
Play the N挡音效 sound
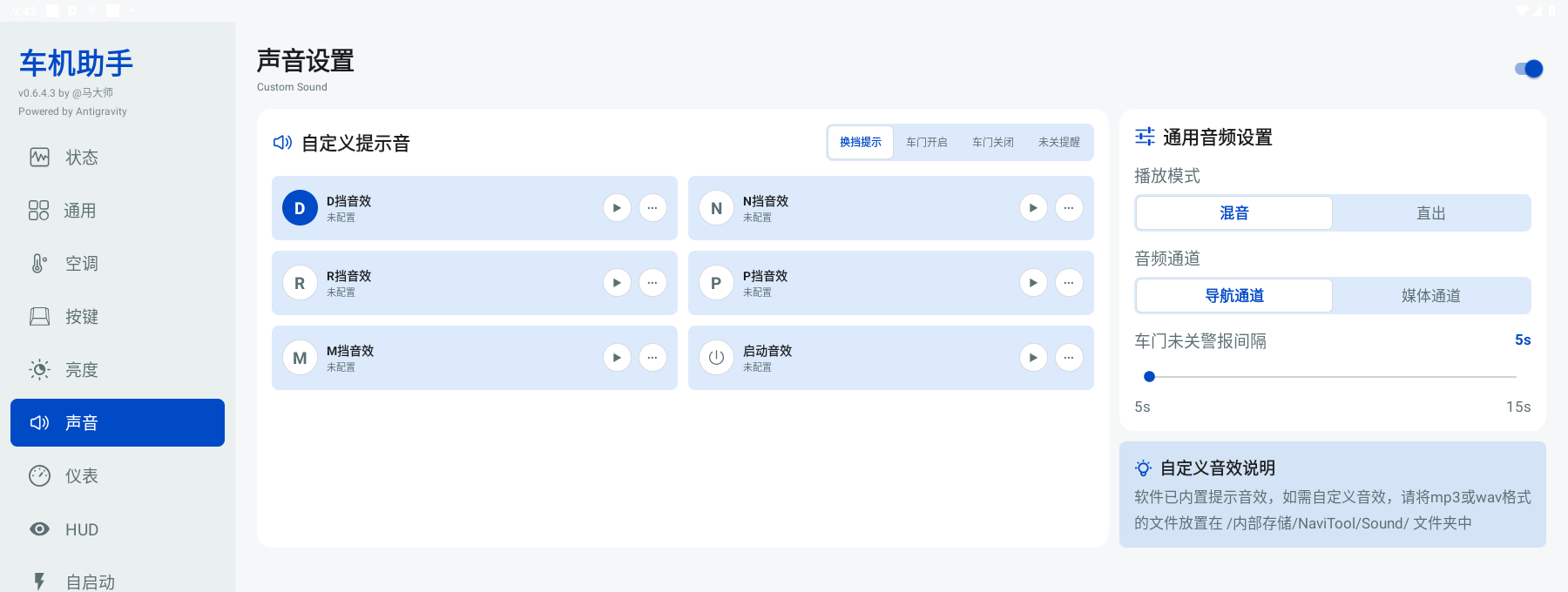point(1033,208)
